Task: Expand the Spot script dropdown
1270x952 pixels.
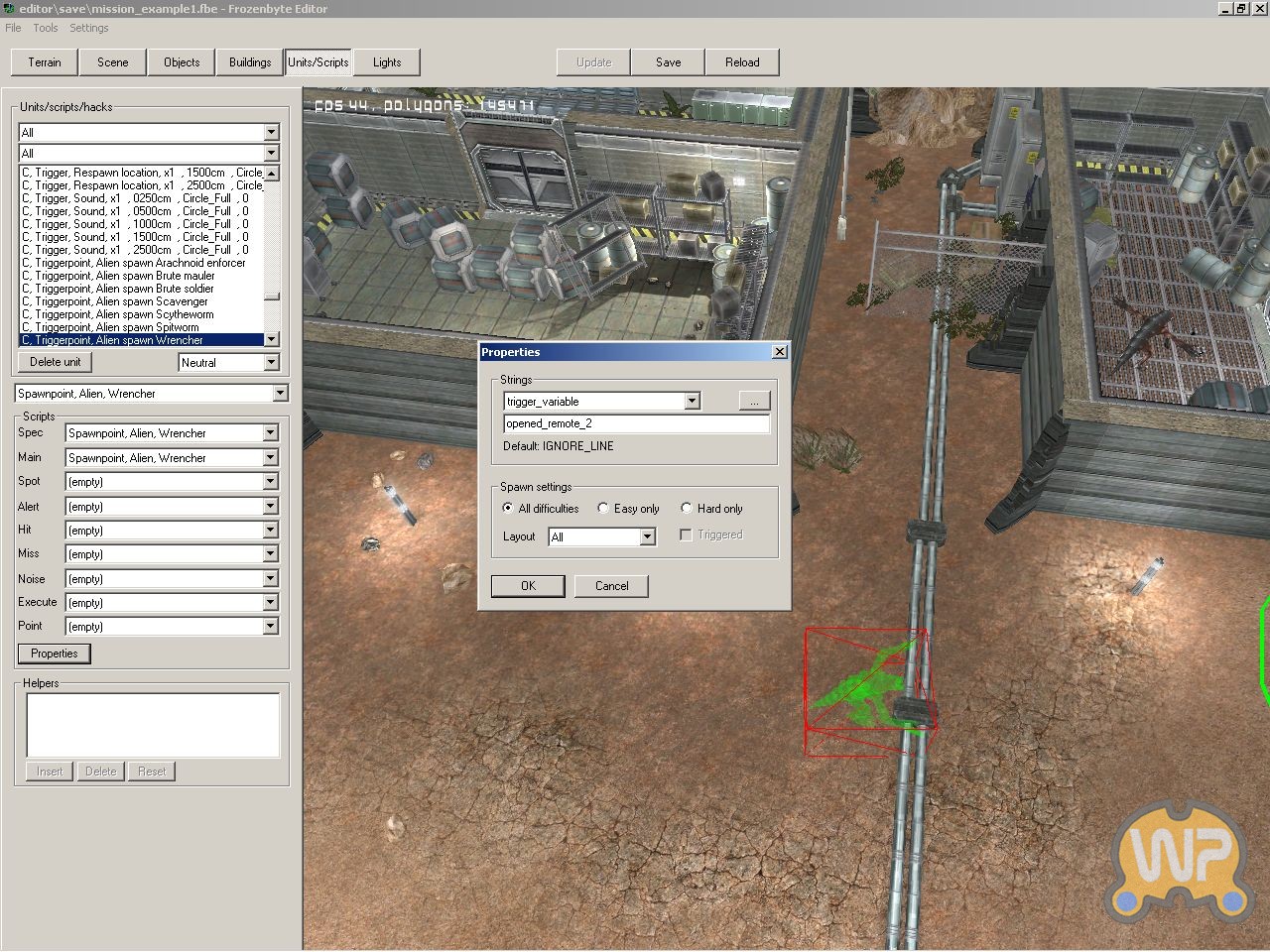Action: [x=270, y=482]
